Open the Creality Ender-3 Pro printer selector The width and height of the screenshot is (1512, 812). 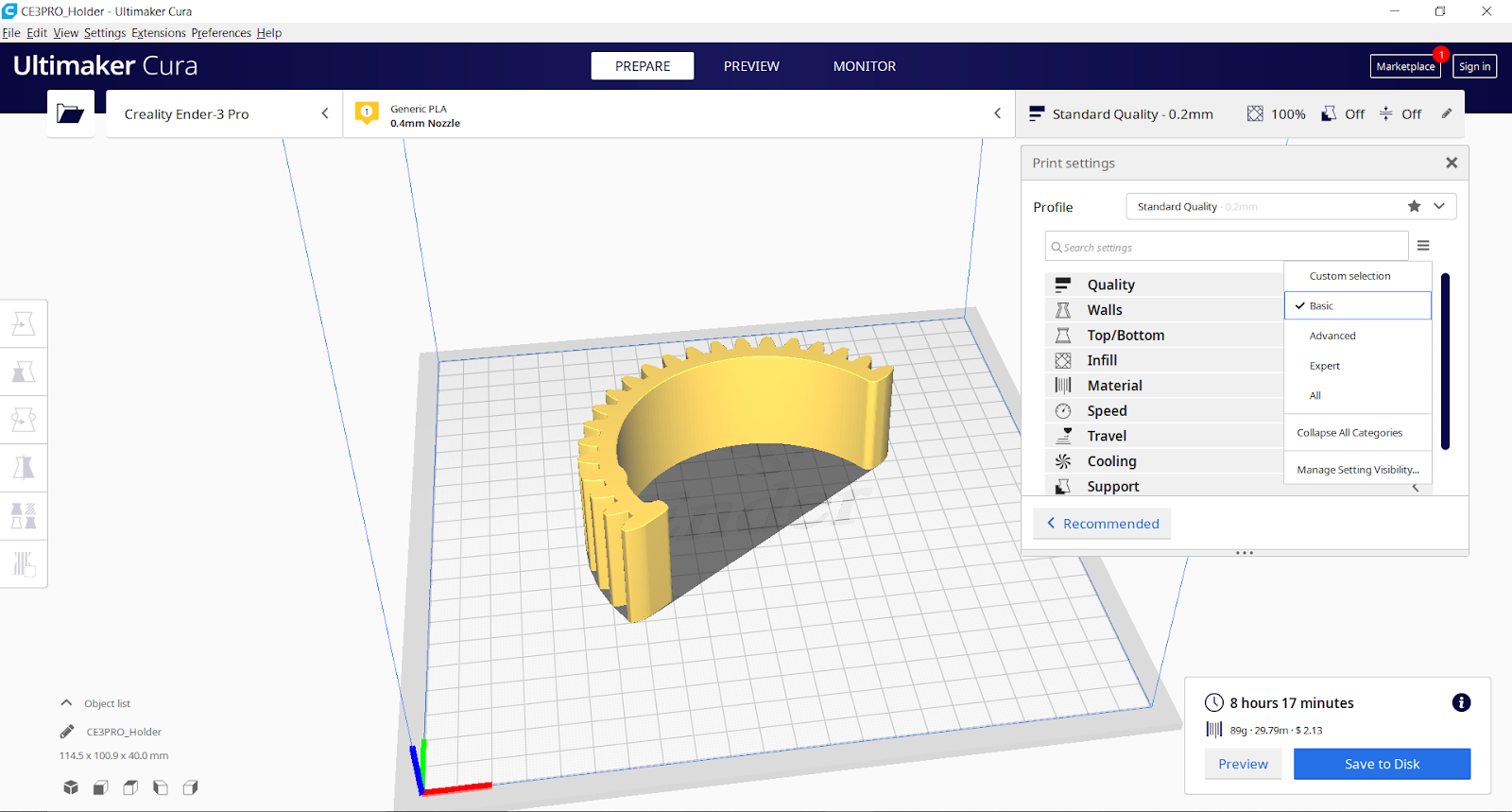click(224, 114)
